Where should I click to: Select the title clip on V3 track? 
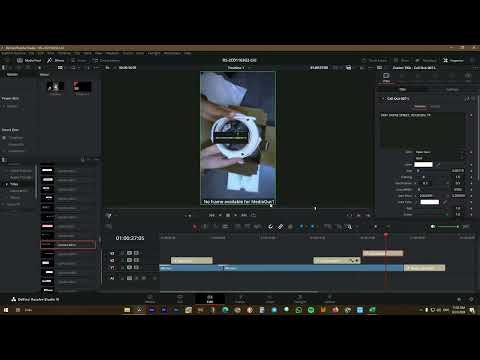click(x=383, y=253)
